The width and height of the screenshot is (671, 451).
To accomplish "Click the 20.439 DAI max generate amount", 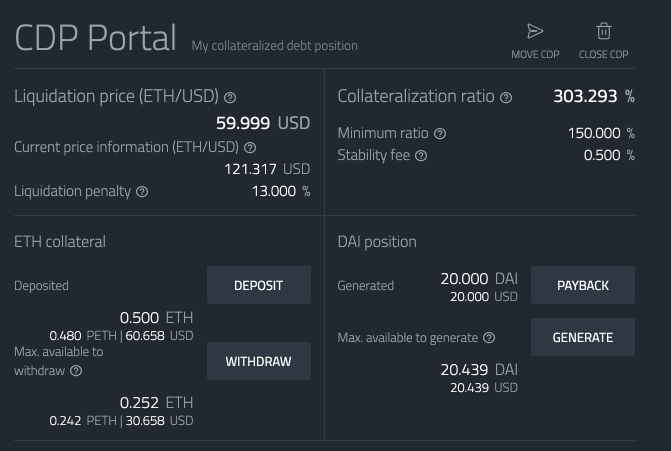I will 479,370.
